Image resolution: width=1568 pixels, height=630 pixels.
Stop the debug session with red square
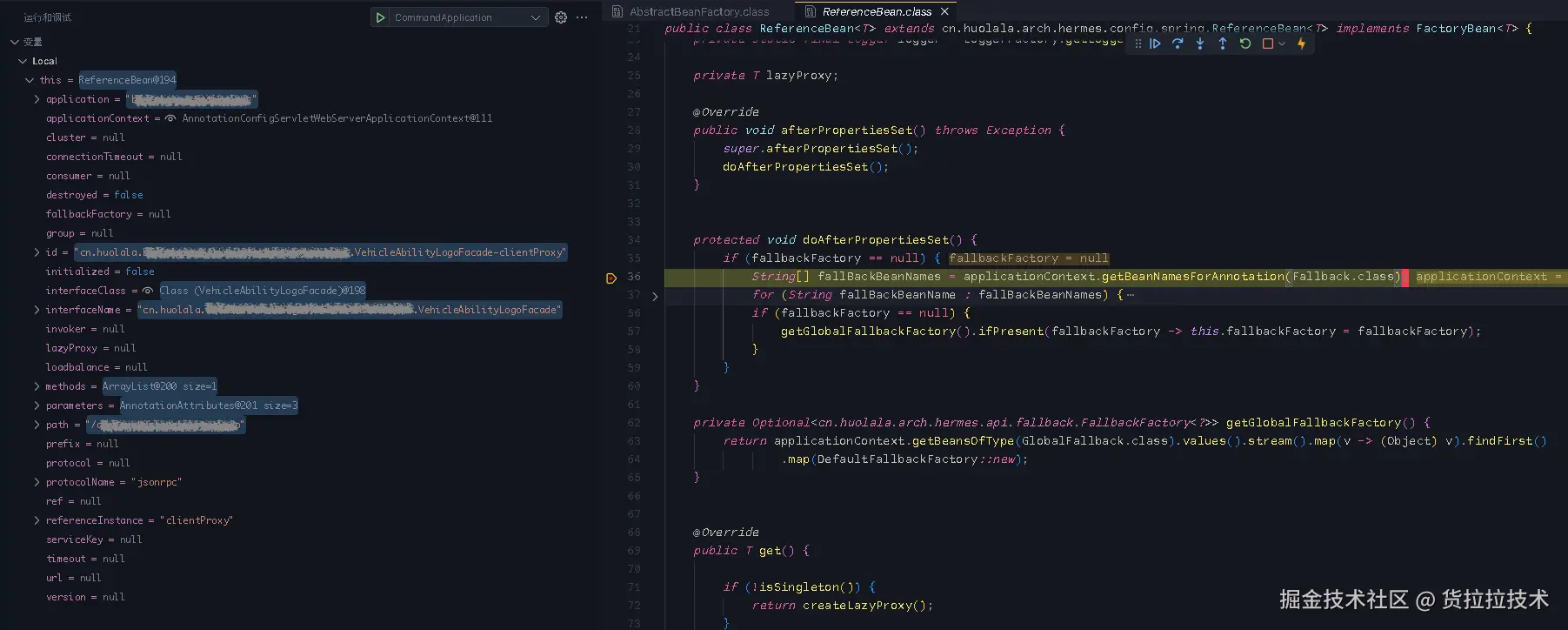[1267, 44]
